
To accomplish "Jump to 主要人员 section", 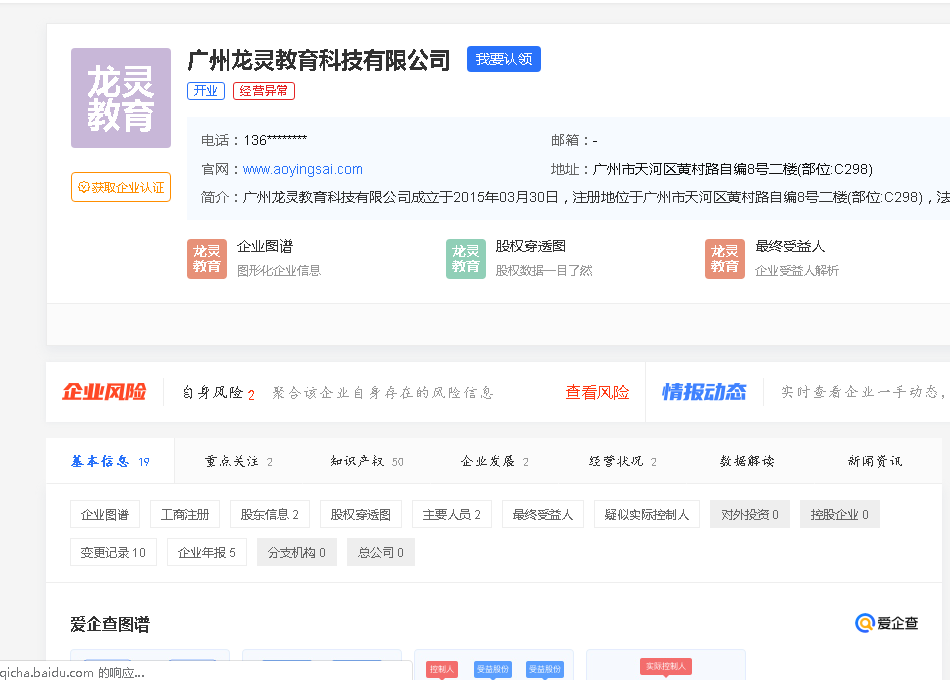I will [451, 515].
